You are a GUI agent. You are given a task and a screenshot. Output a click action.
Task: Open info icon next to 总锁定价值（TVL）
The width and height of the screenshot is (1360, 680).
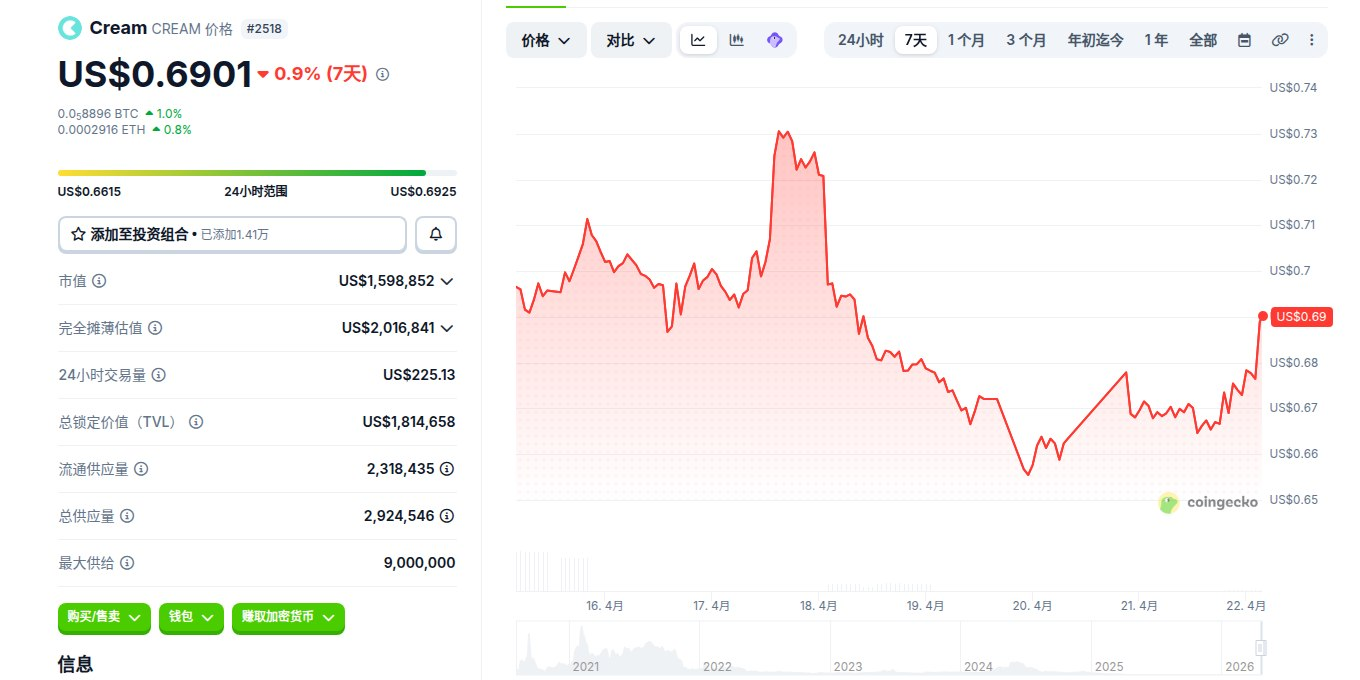[196, 422]
